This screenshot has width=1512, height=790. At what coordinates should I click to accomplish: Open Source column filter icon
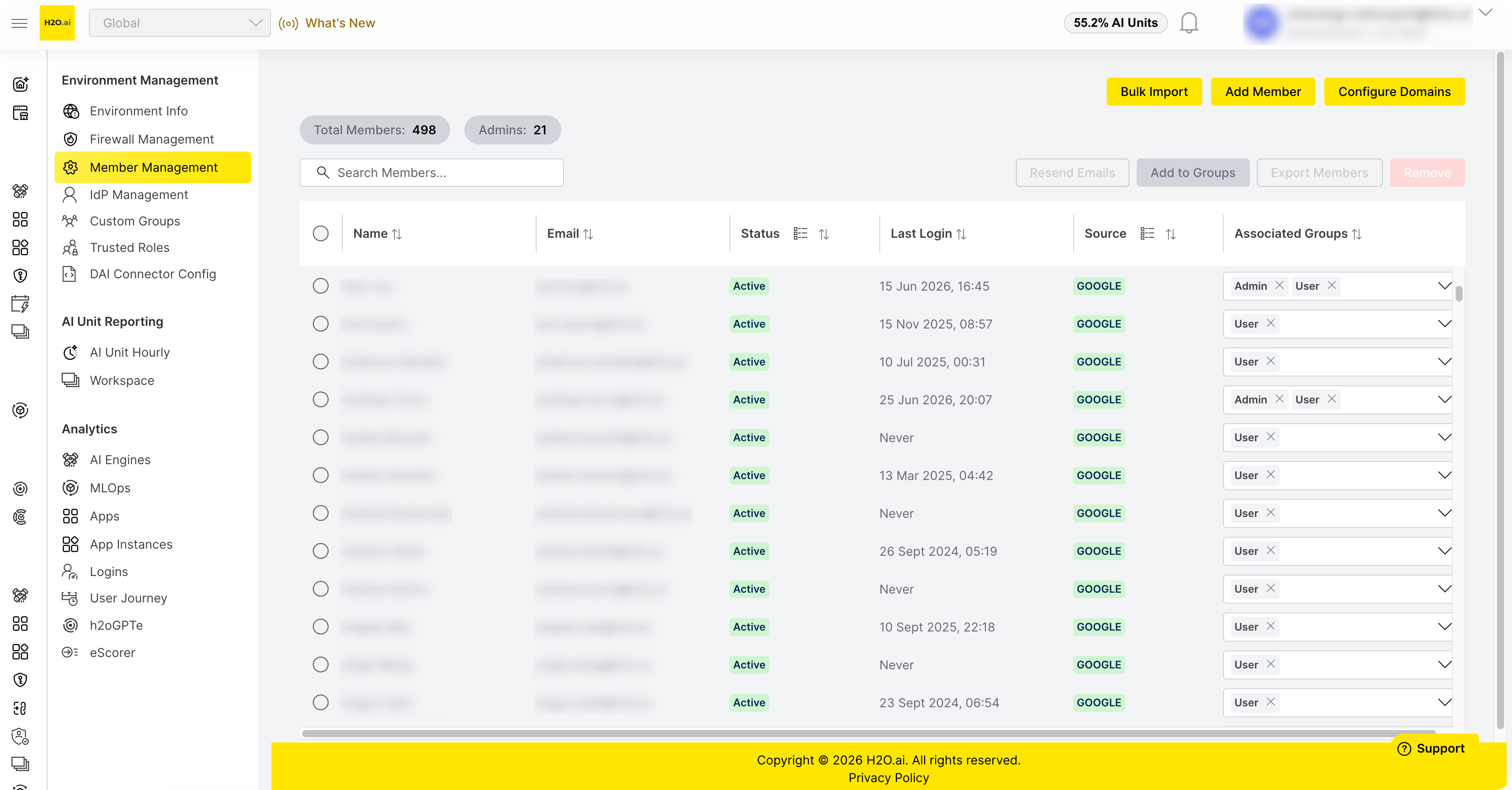pyautogui.click(x=1147, y=233)
